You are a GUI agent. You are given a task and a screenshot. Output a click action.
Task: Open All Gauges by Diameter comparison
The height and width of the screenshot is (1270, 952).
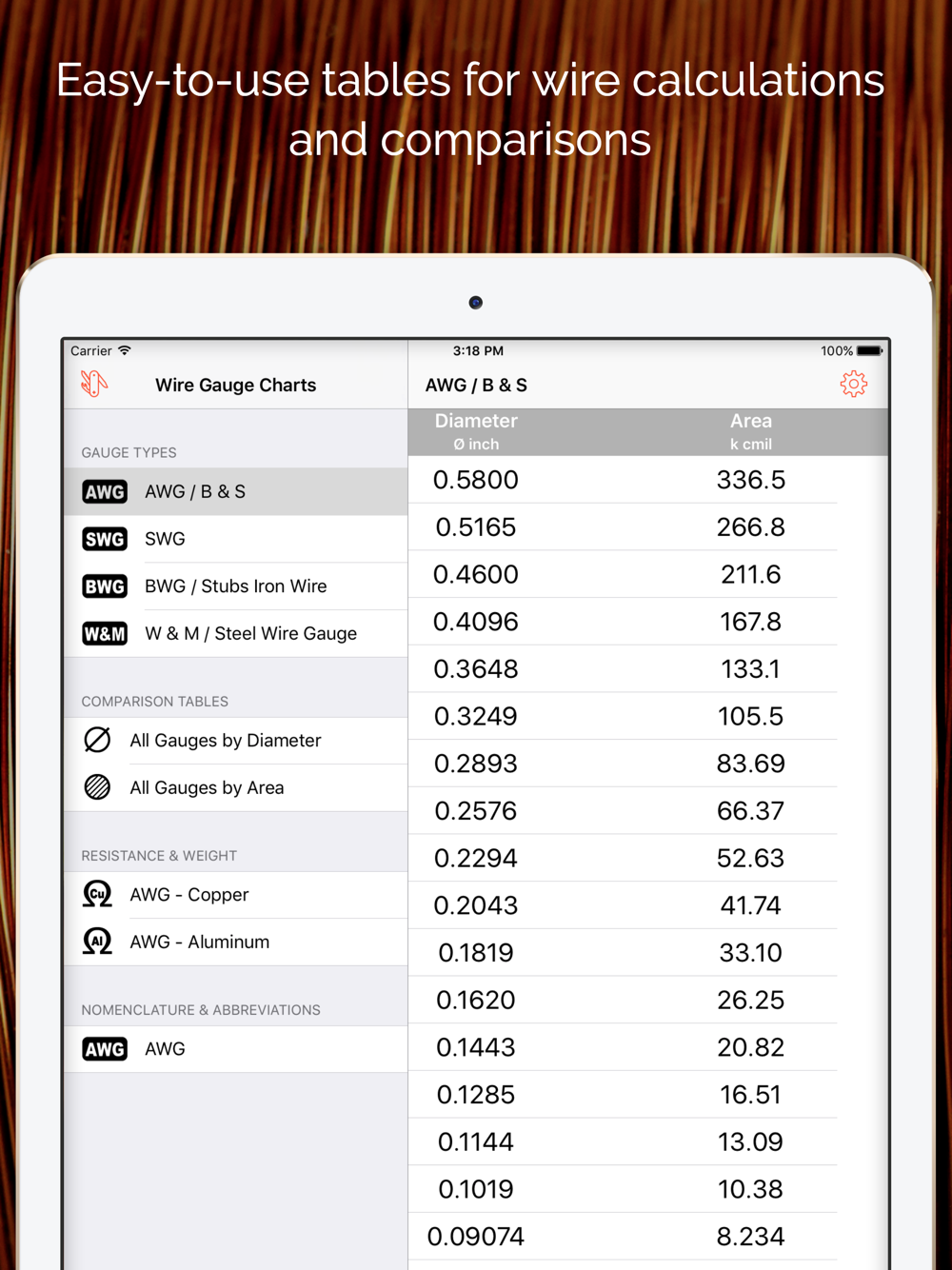point(236,741)
